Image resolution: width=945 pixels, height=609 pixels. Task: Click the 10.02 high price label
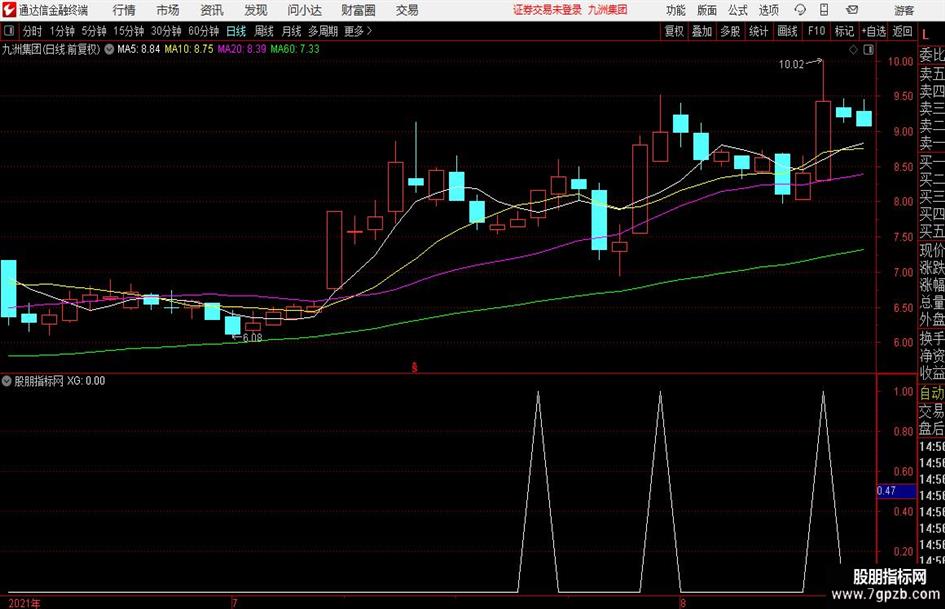click(x=791, y=65)
